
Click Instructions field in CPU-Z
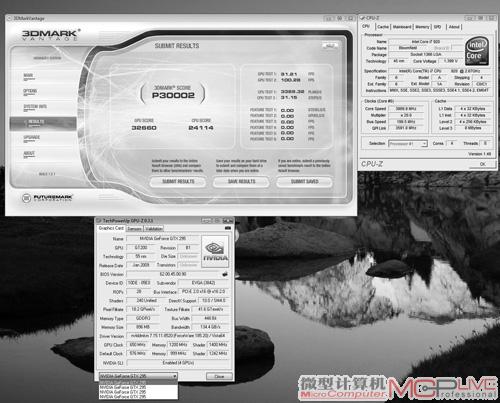(439, 90)
